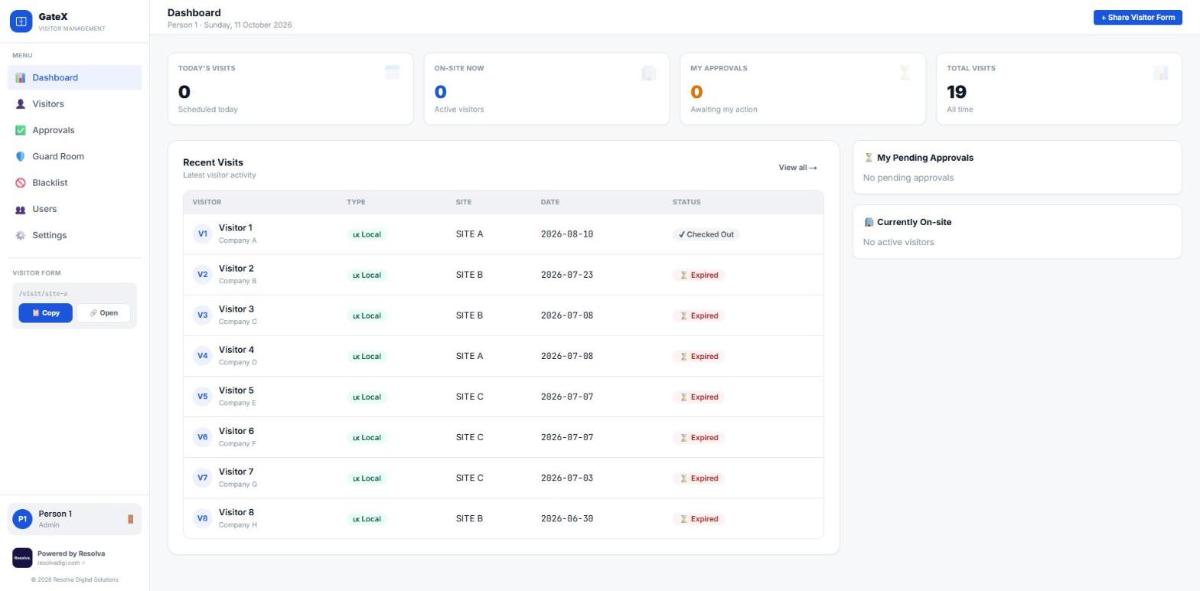Click the Visitor 7 name
1200x591 pixels.
click(236, 472)
